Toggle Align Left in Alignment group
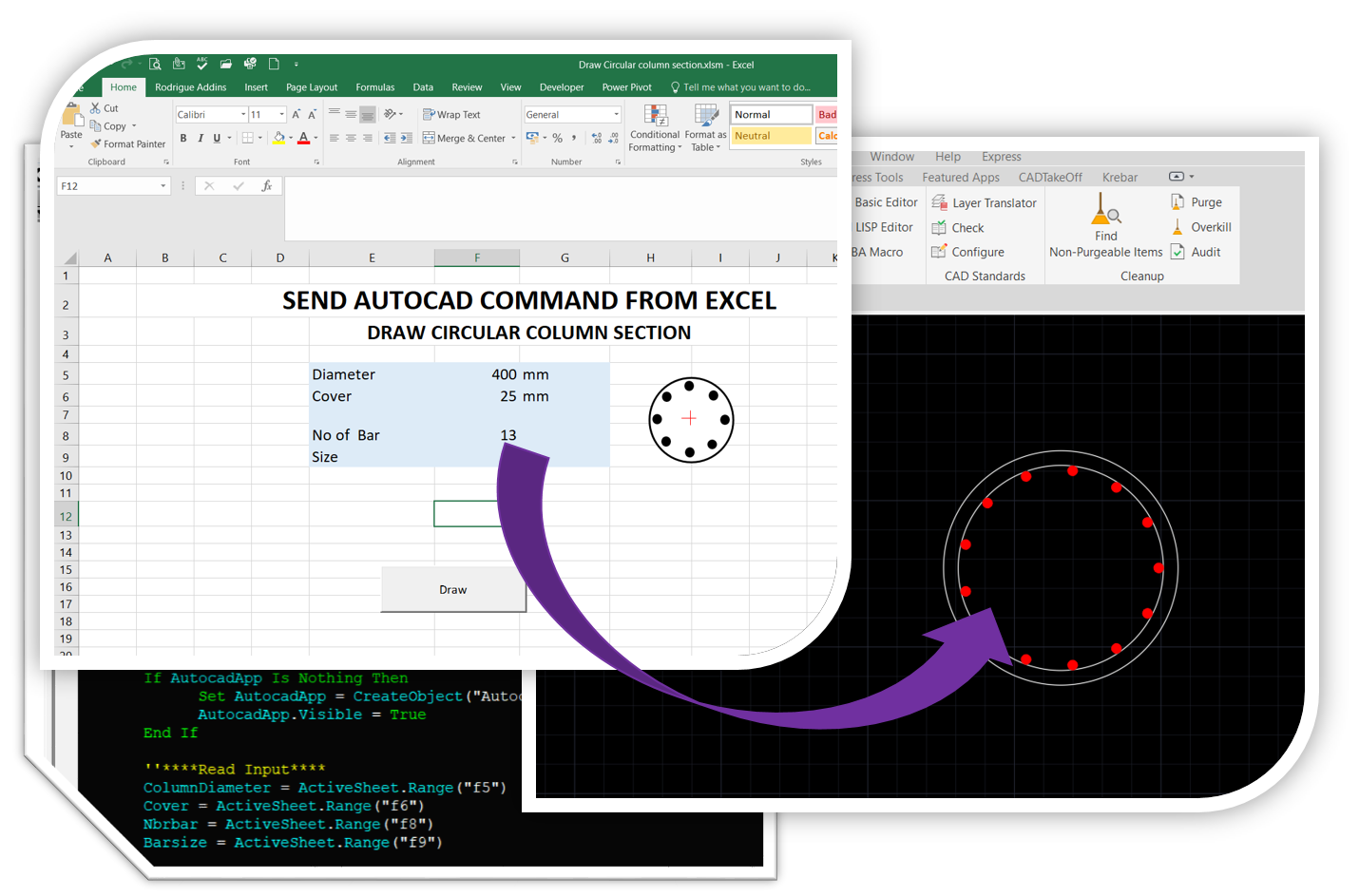Screen dimensions: 1359x896 (335, 138)
